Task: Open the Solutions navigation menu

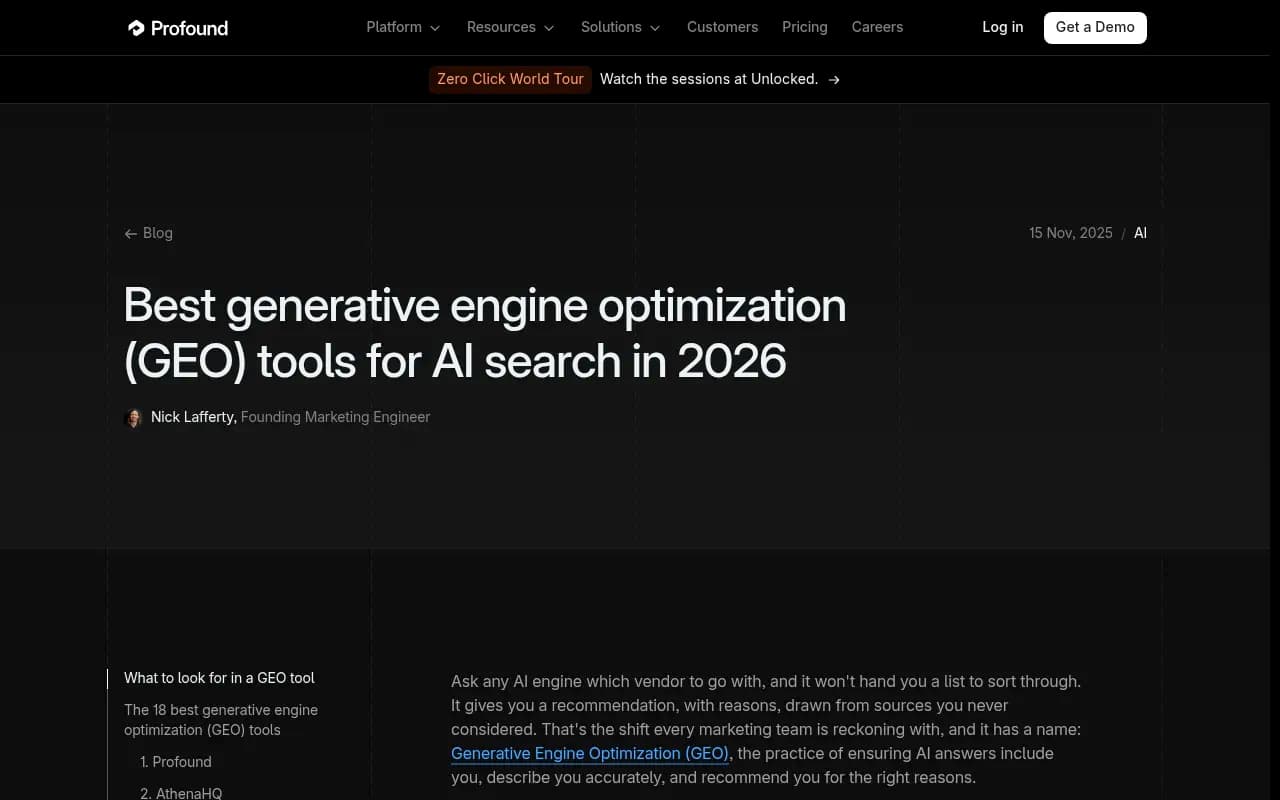Action: pos(620,27)
